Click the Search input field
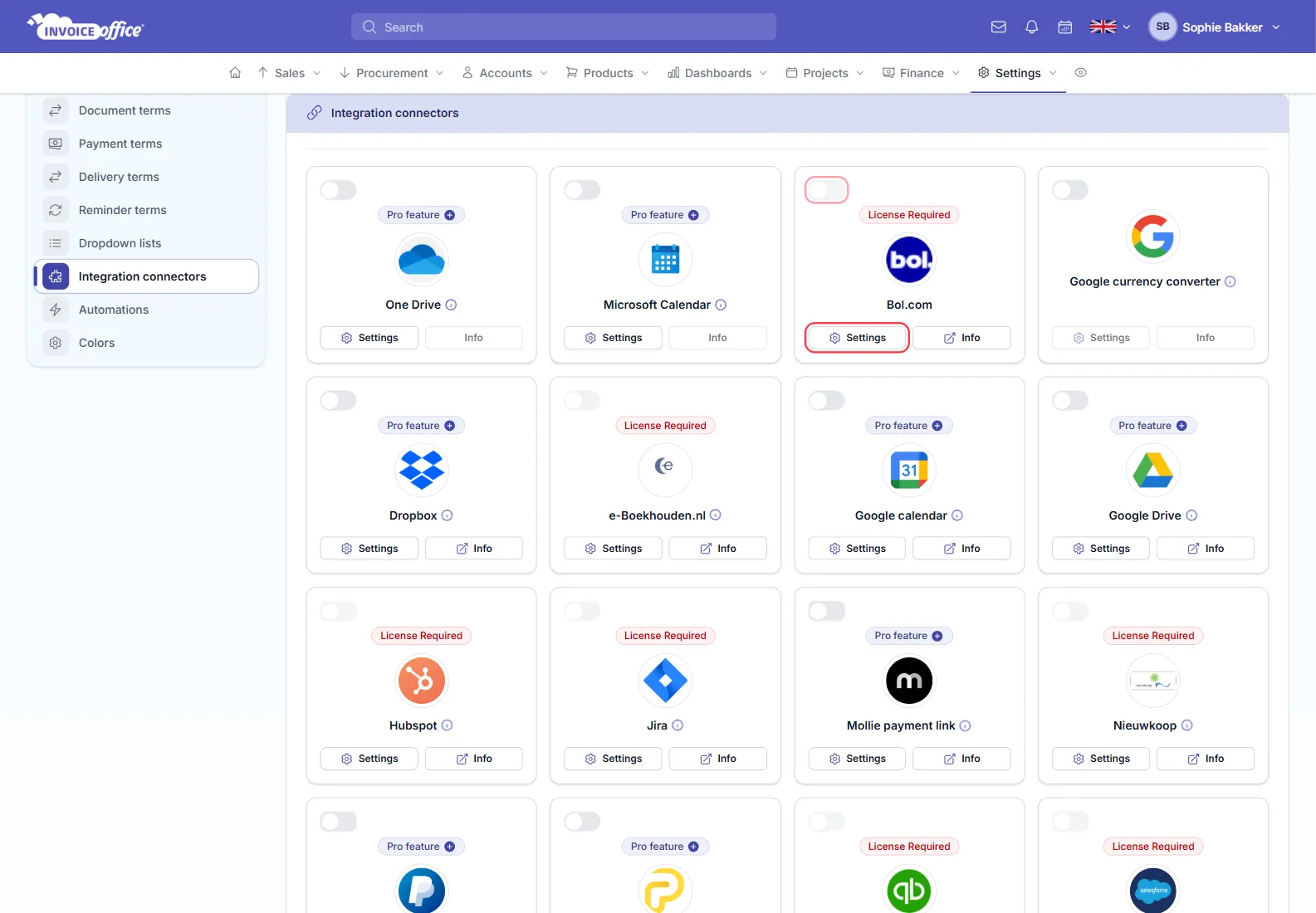The height and width of the screenshot is (913, 1316). (x=564, y=27)
